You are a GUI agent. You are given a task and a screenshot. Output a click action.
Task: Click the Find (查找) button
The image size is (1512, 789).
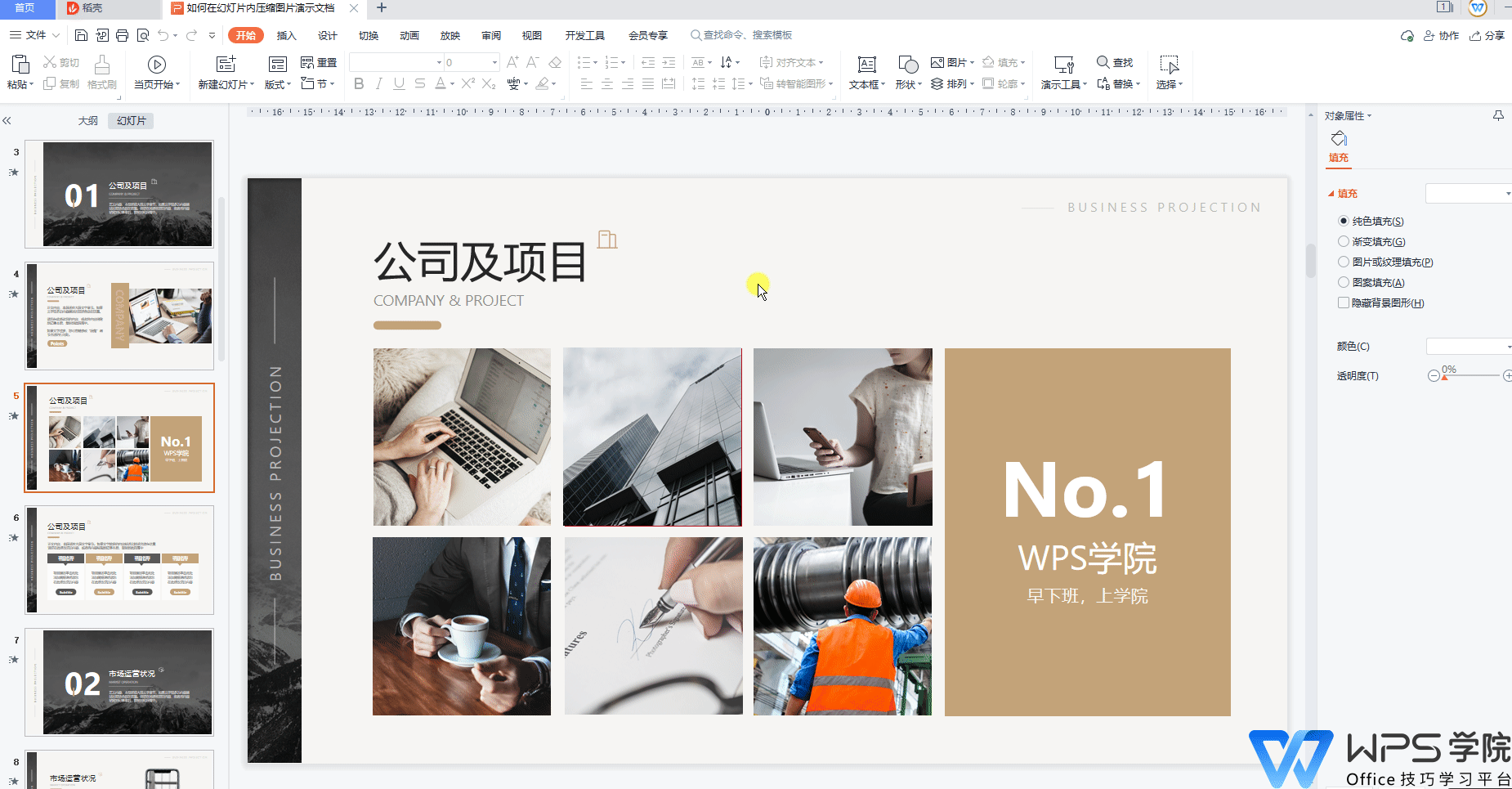click(1115, 62)
